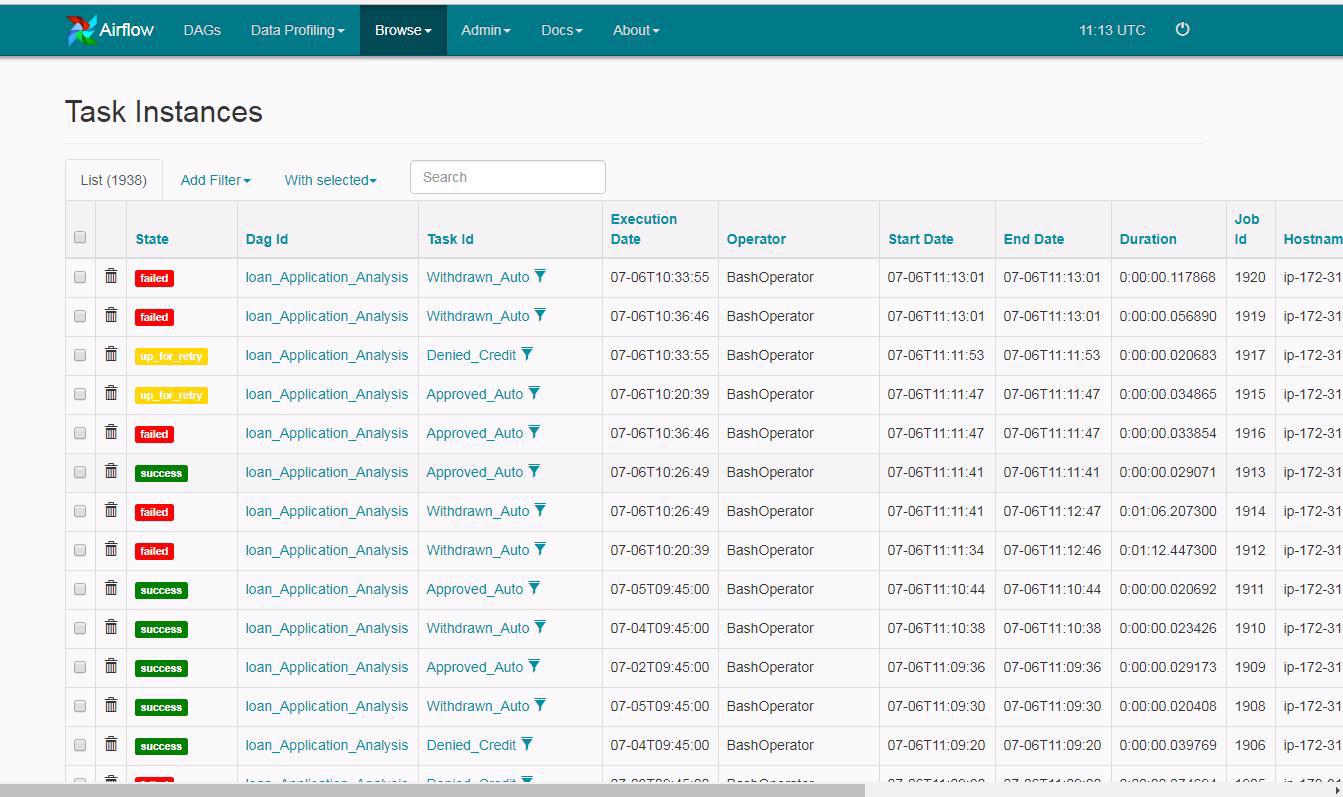1343x797 pixels.
Task: Click the Airflow pinwheel logo
Action: [81, 30]
